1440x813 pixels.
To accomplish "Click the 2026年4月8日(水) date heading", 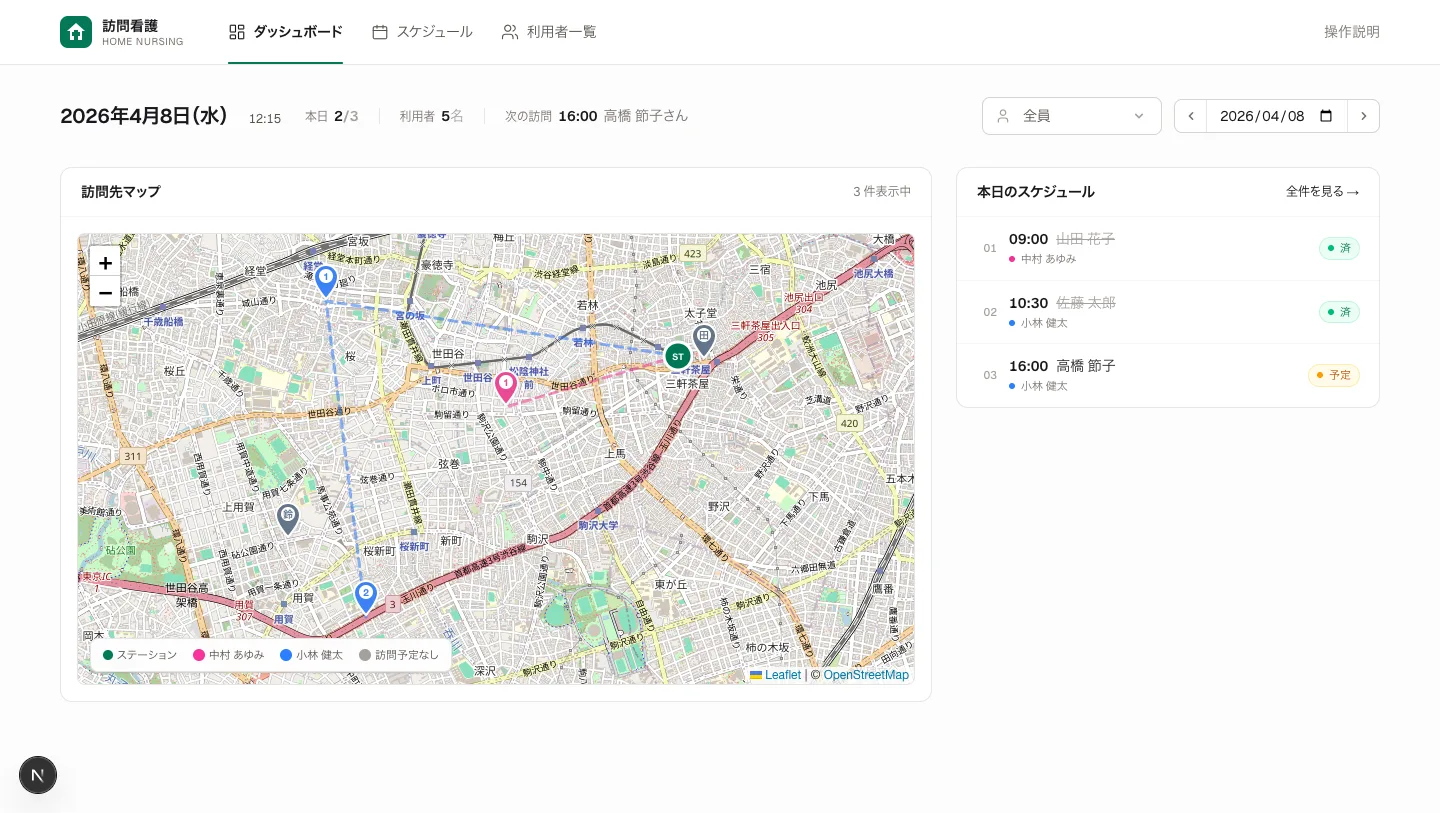I will (x=144, y=116).
